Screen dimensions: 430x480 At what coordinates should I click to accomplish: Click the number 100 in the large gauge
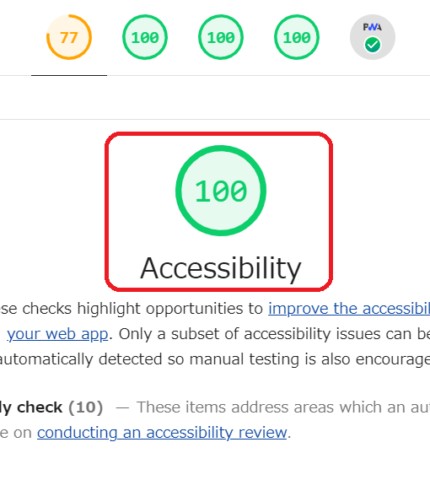tap(221, 191)
